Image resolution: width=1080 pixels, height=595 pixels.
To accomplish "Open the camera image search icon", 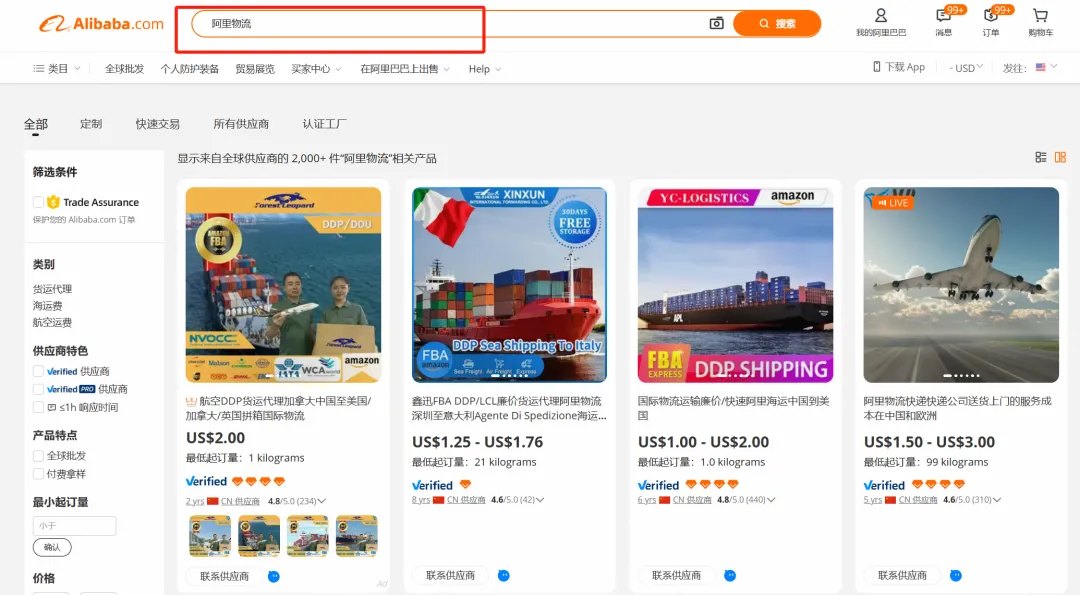I will 716,22.
